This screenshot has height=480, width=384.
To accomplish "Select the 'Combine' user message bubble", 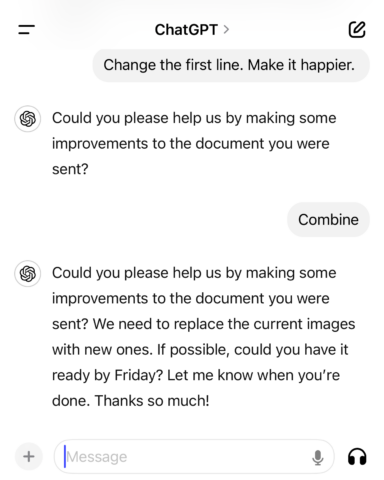I will coord(328,220).
